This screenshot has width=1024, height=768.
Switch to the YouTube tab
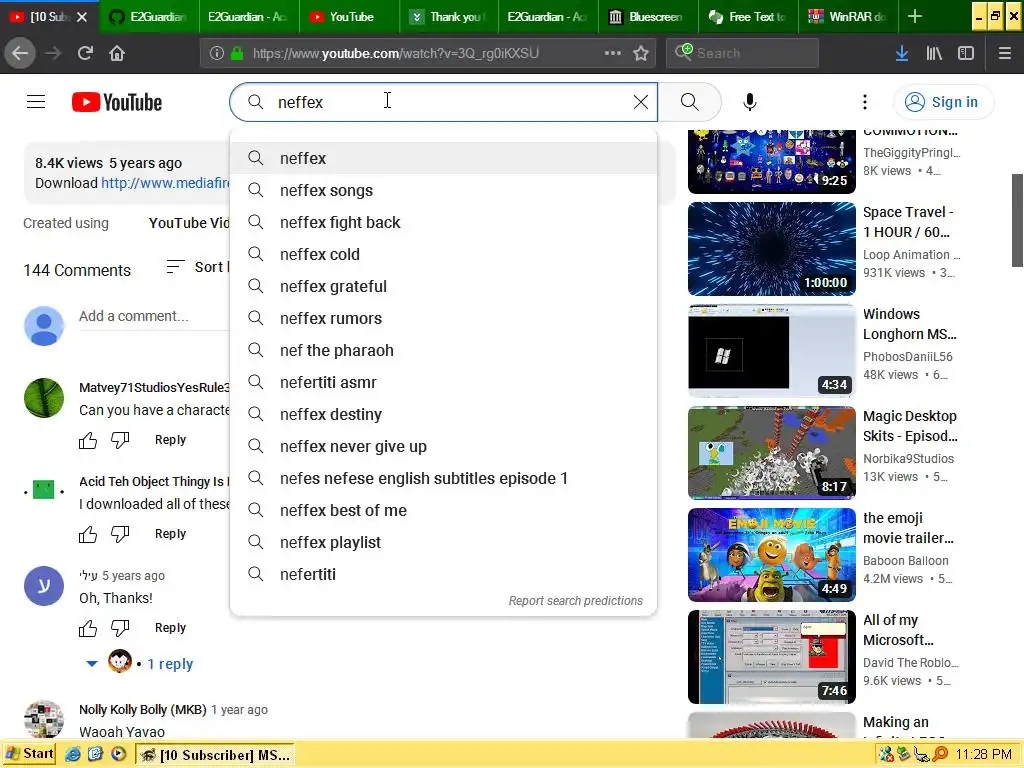pos(349,17)
